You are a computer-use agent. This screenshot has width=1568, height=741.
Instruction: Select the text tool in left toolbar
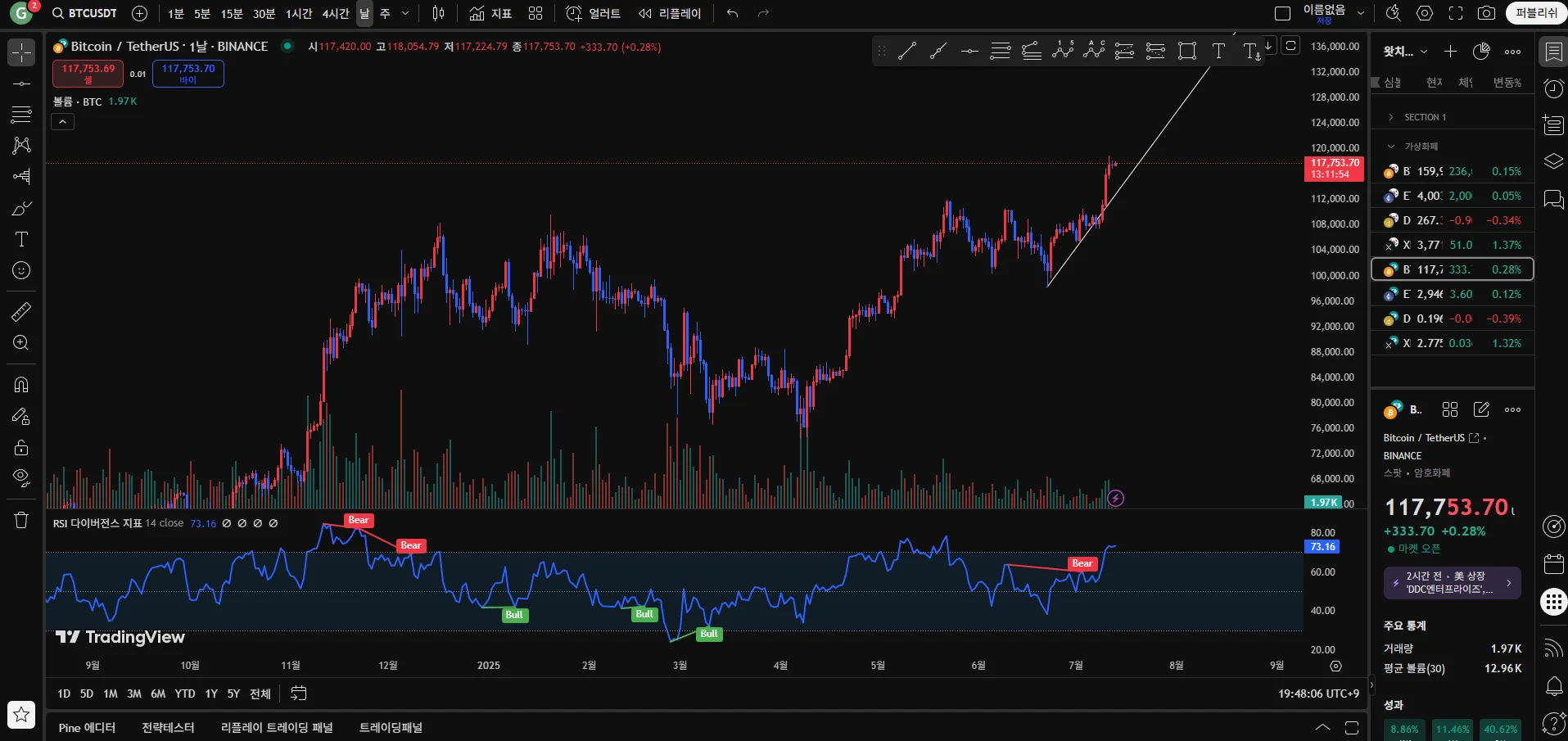(x=21, y=239)
